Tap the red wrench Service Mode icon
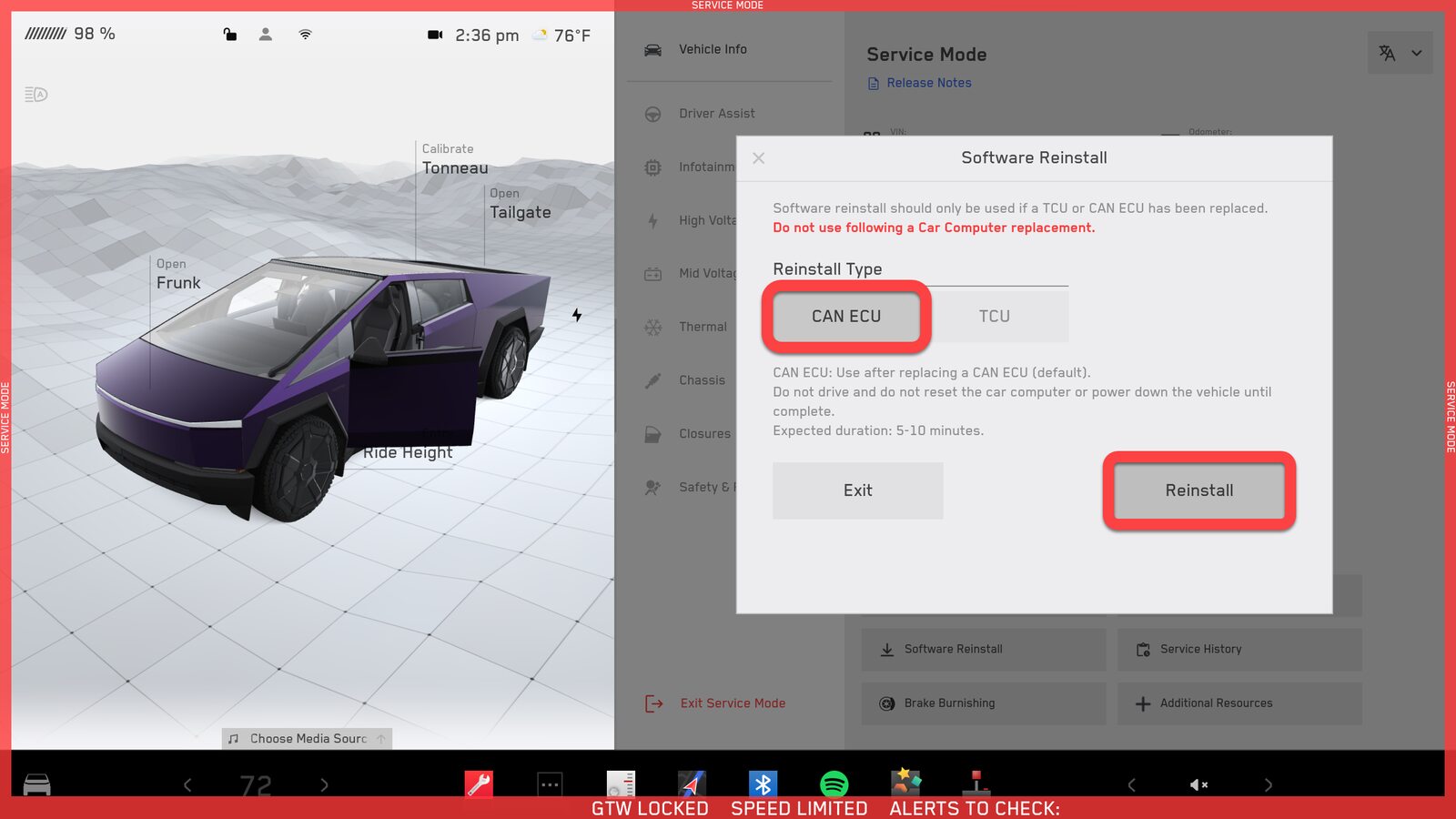The height and width of the screenshot is (819, 1456). (479, 784)
